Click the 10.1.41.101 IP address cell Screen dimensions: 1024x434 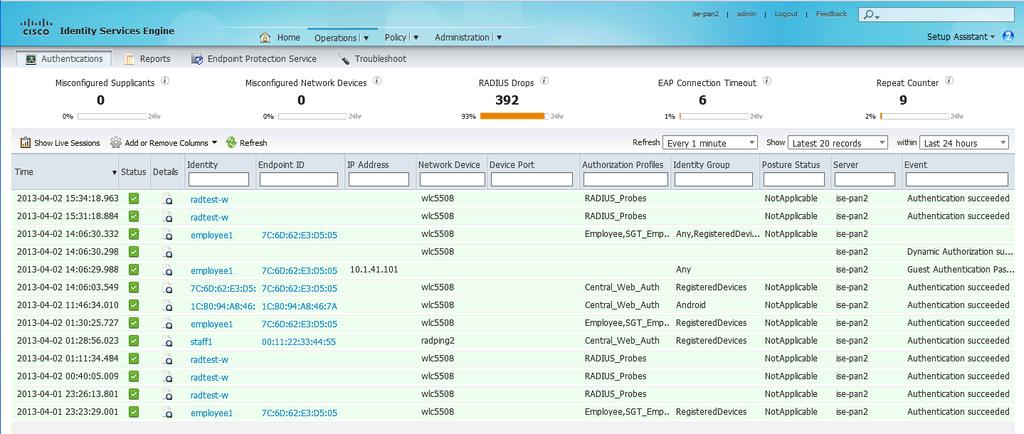pyautogui.click(x=374, y=270)
